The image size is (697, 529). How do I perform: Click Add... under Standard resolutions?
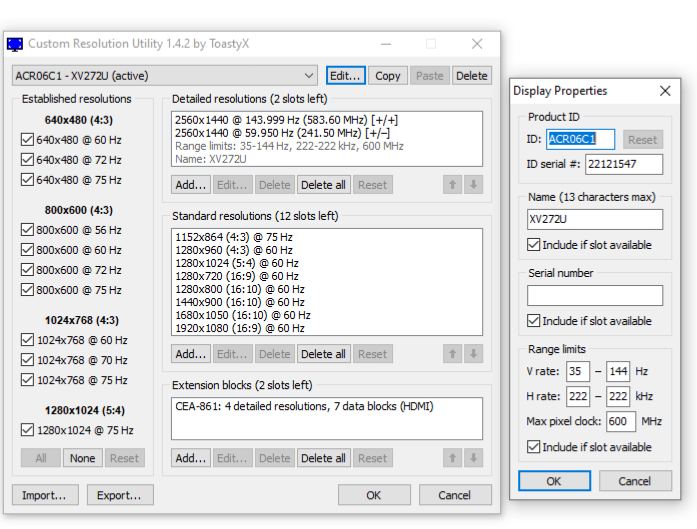click(x=191, y=354)
